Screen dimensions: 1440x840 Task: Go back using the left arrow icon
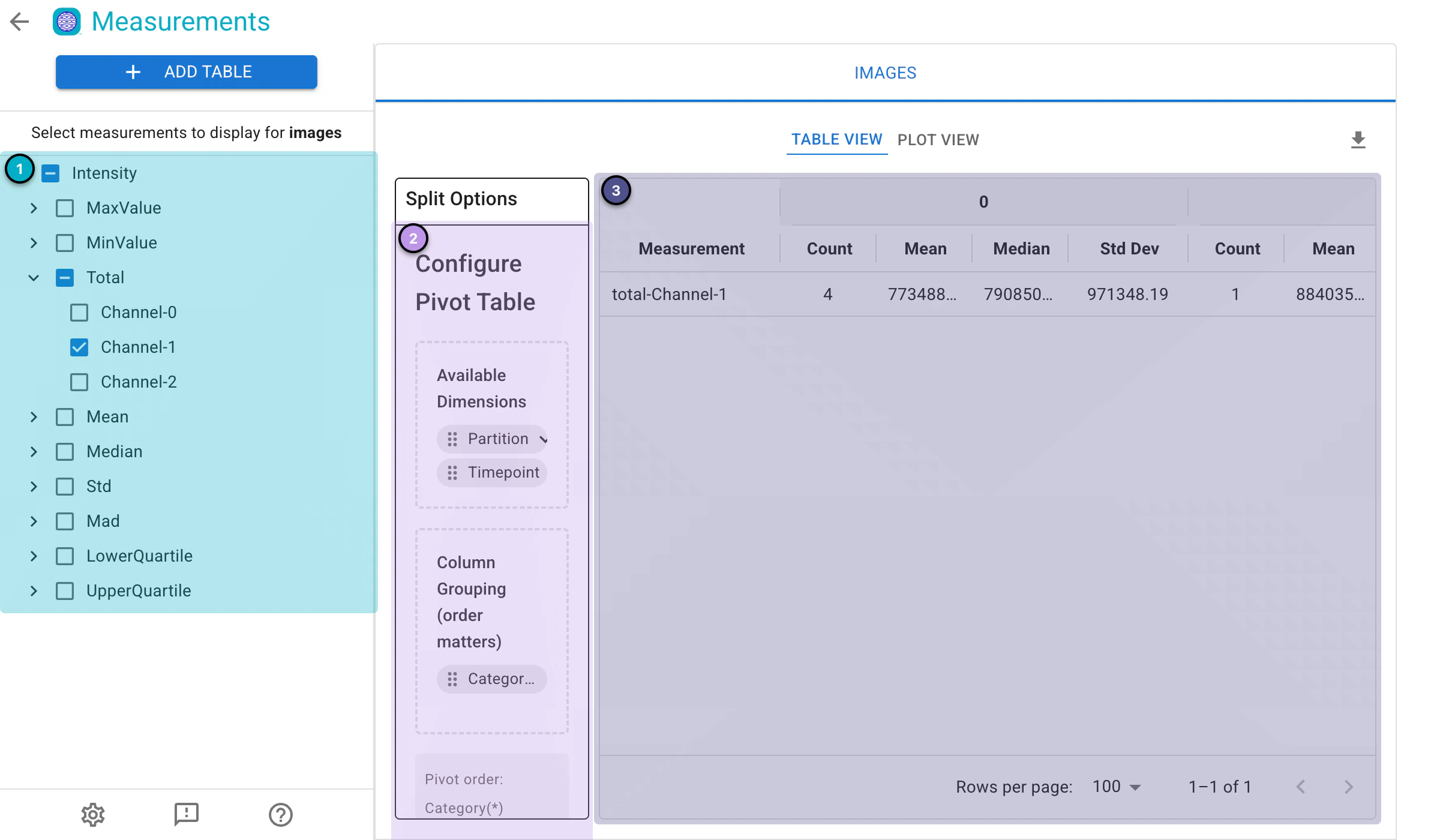tap(20, 22)
